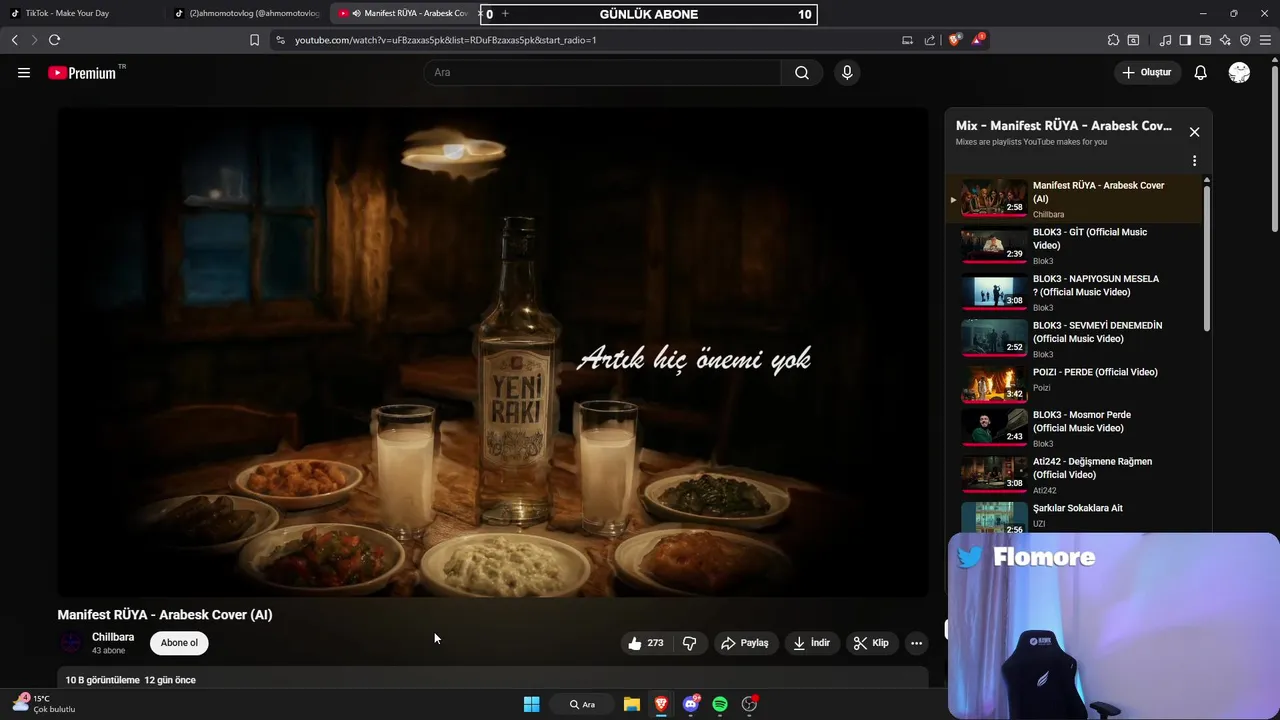Go back with the browser back arrow

14,40
